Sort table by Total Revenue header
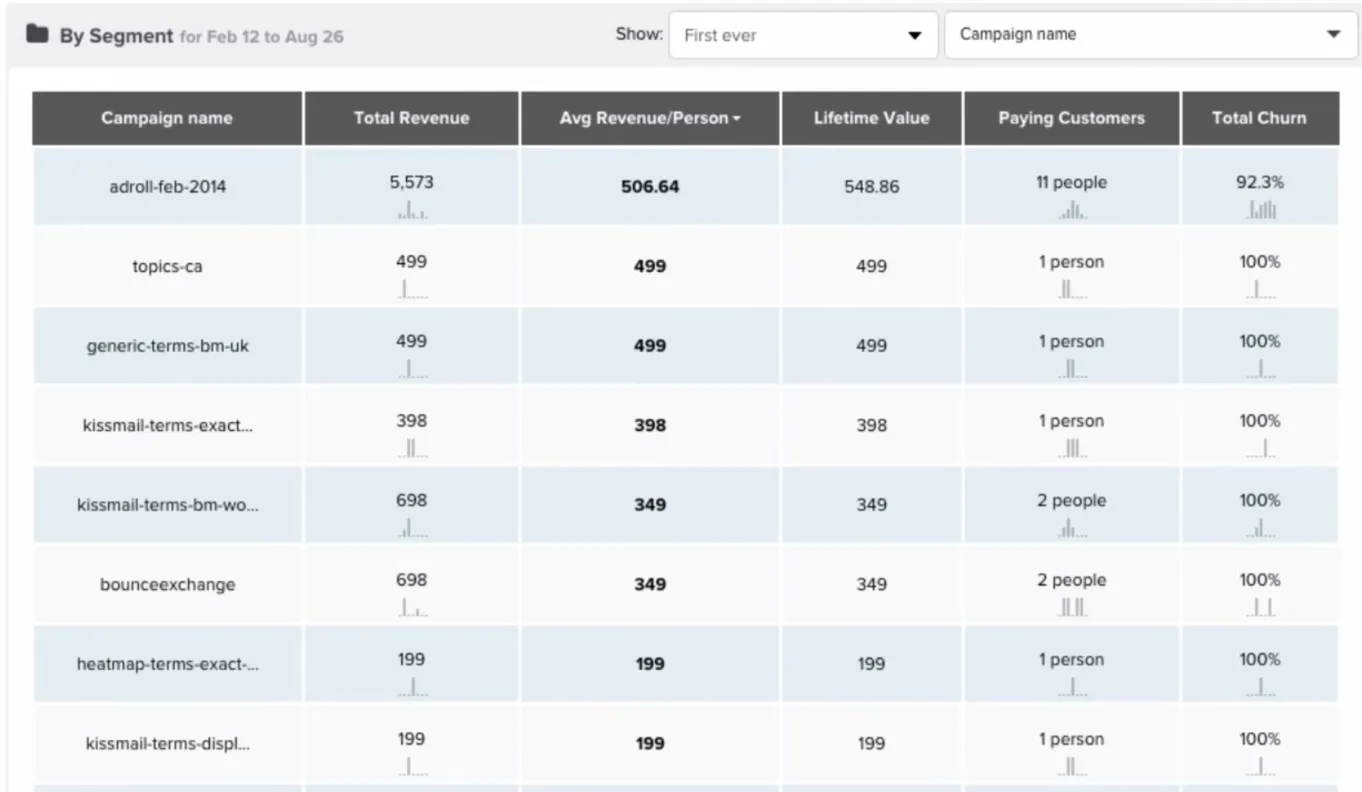1362x792 pixels. (x=411, y=118)
